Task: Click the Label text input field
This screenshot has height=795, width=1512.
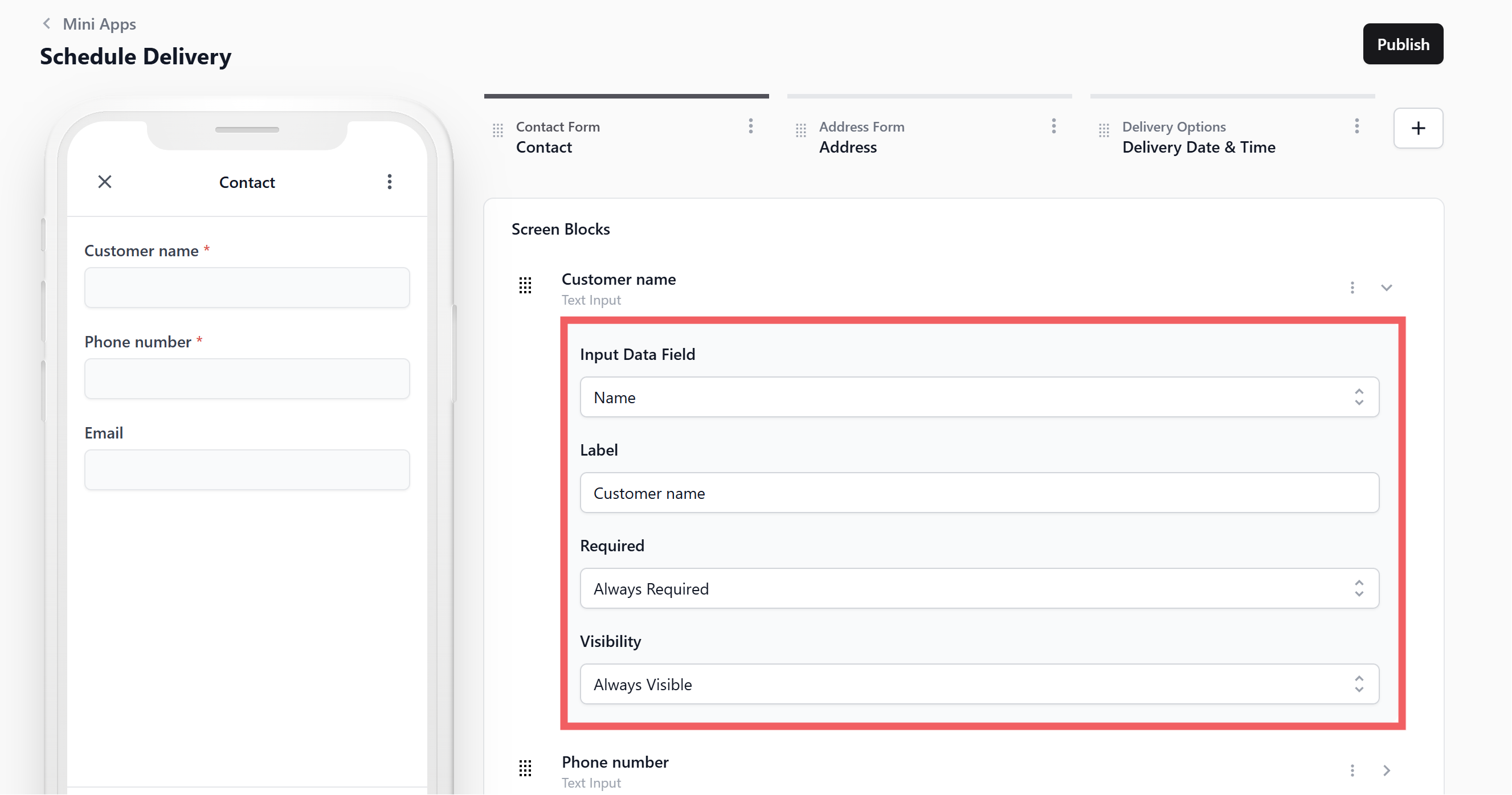Action: [x=978, y=493]
